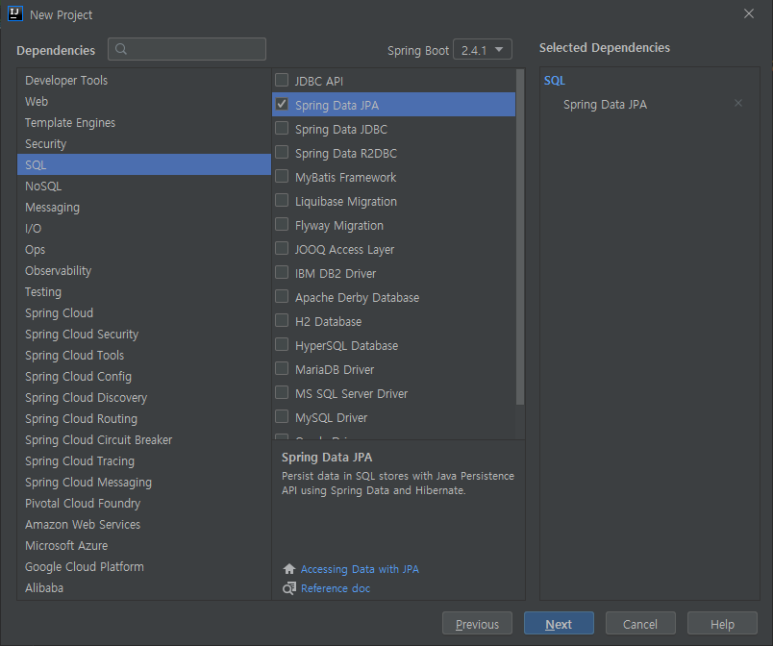Open Help for the dialog
The image size is (773, 646).
pyautogui.click(x=722, y=623)
